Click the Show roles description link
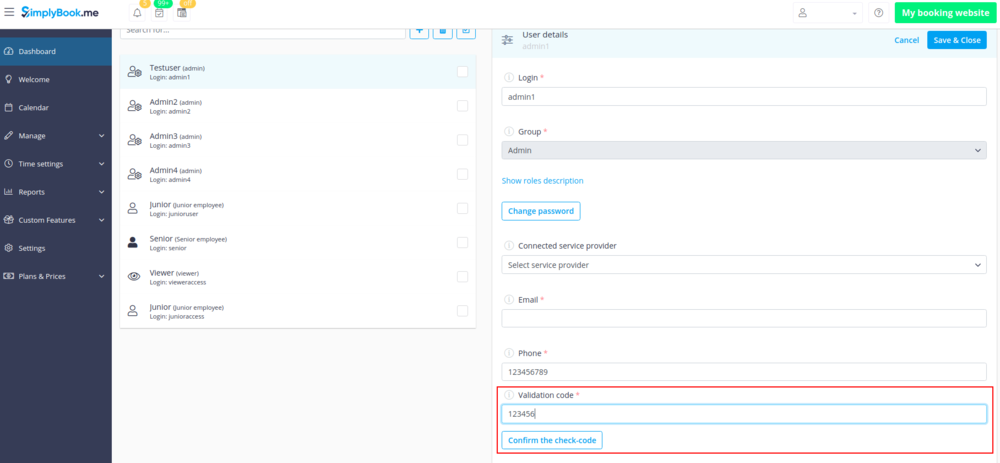Screen dimensions: 1000x463 tap(542, 181)
